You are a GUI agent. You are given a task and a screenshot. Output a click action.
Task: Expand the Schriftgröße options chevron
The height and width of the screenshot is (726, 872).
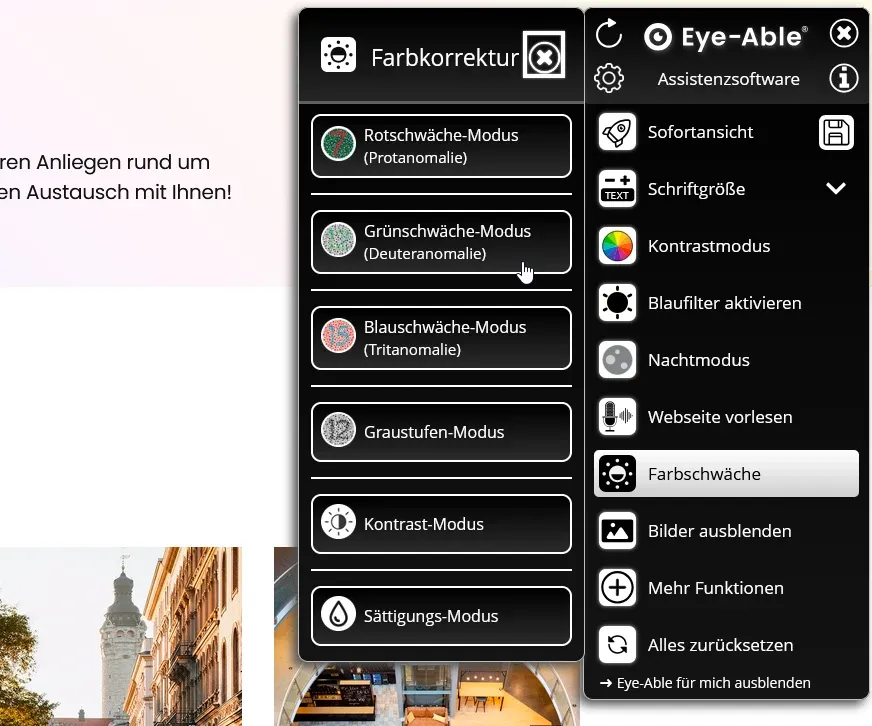tap(836, 188)
